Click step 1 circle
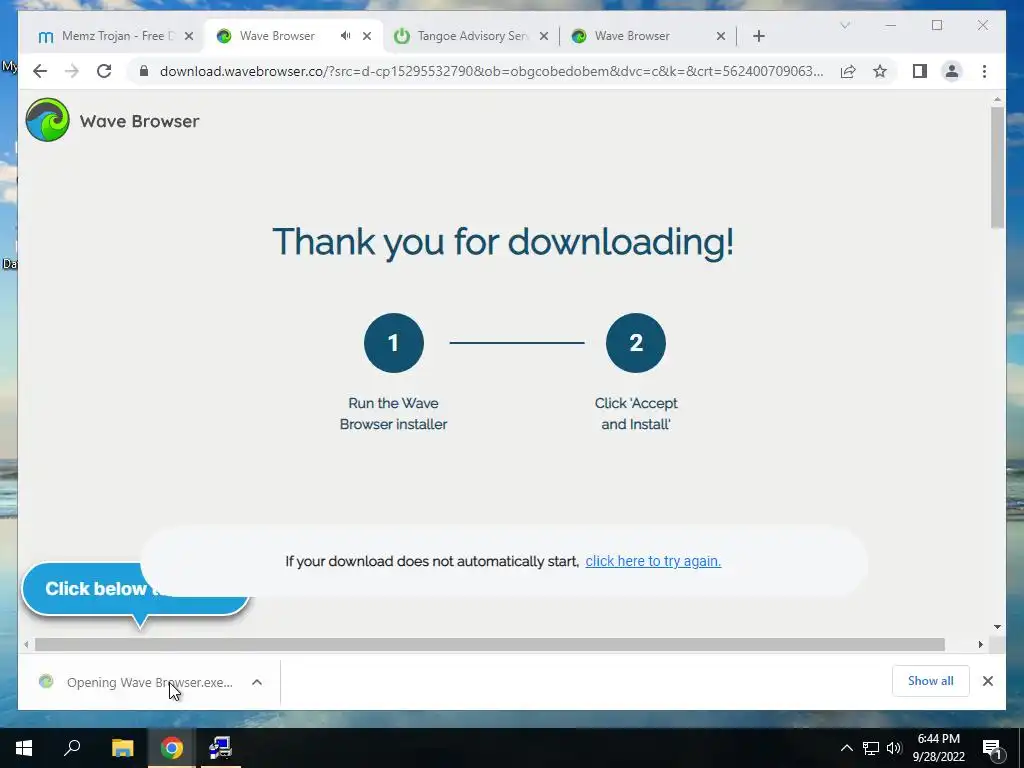1024x768 pixels. [x=393, y=343]
